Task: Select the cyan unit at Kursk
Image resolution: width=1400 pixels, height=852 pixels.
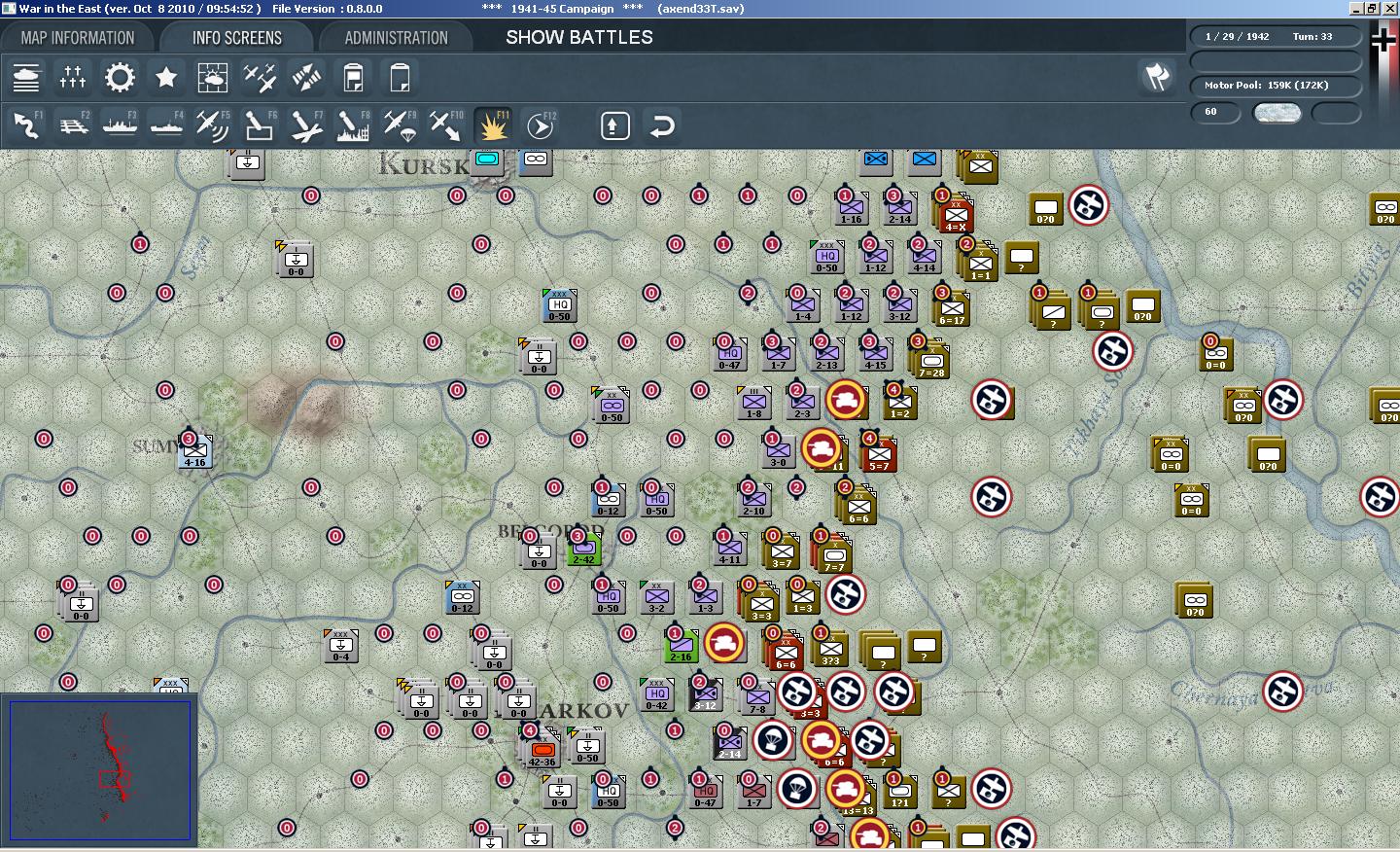Action: (x=488, y=160)
